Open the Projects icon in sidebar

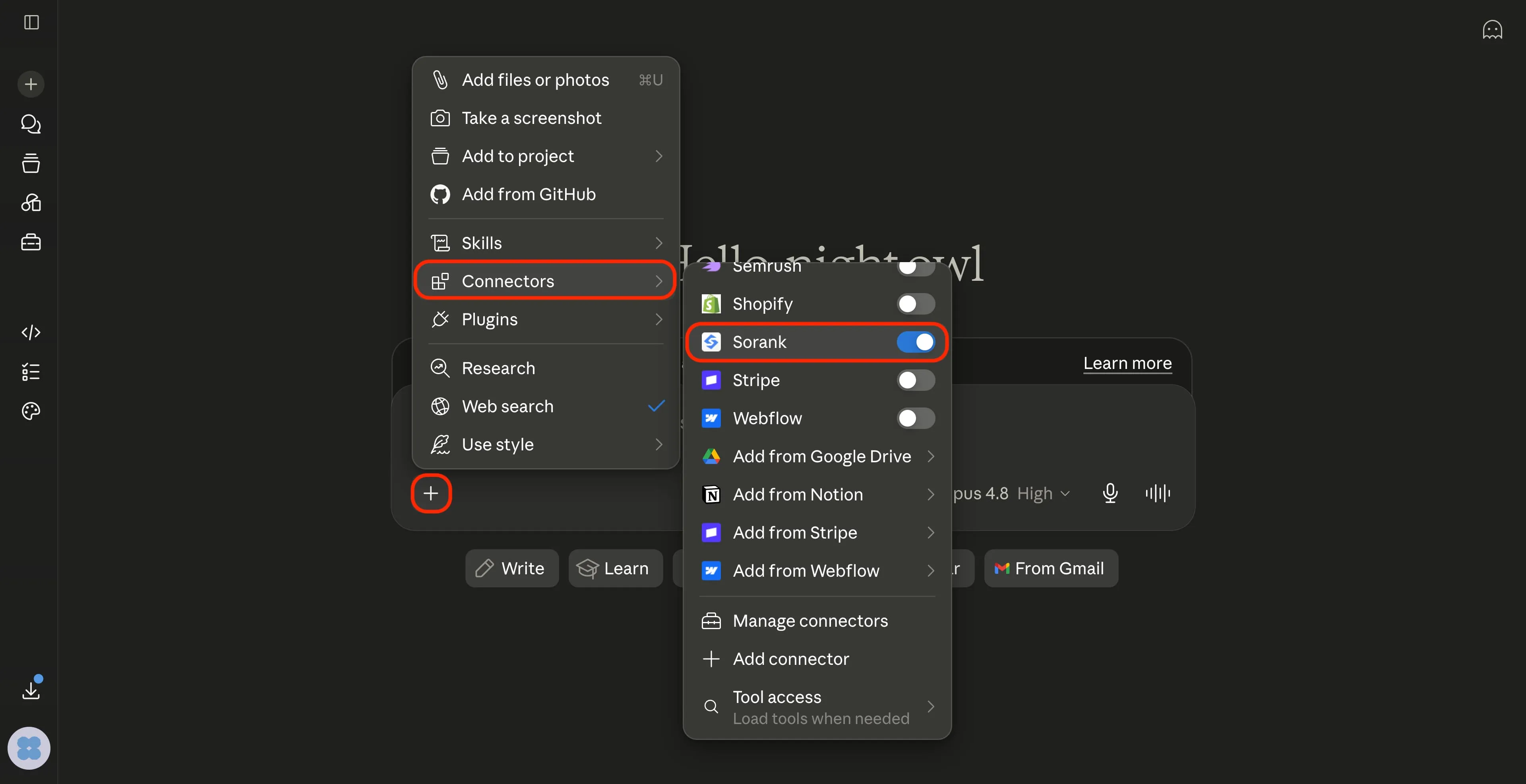(31, 163)
